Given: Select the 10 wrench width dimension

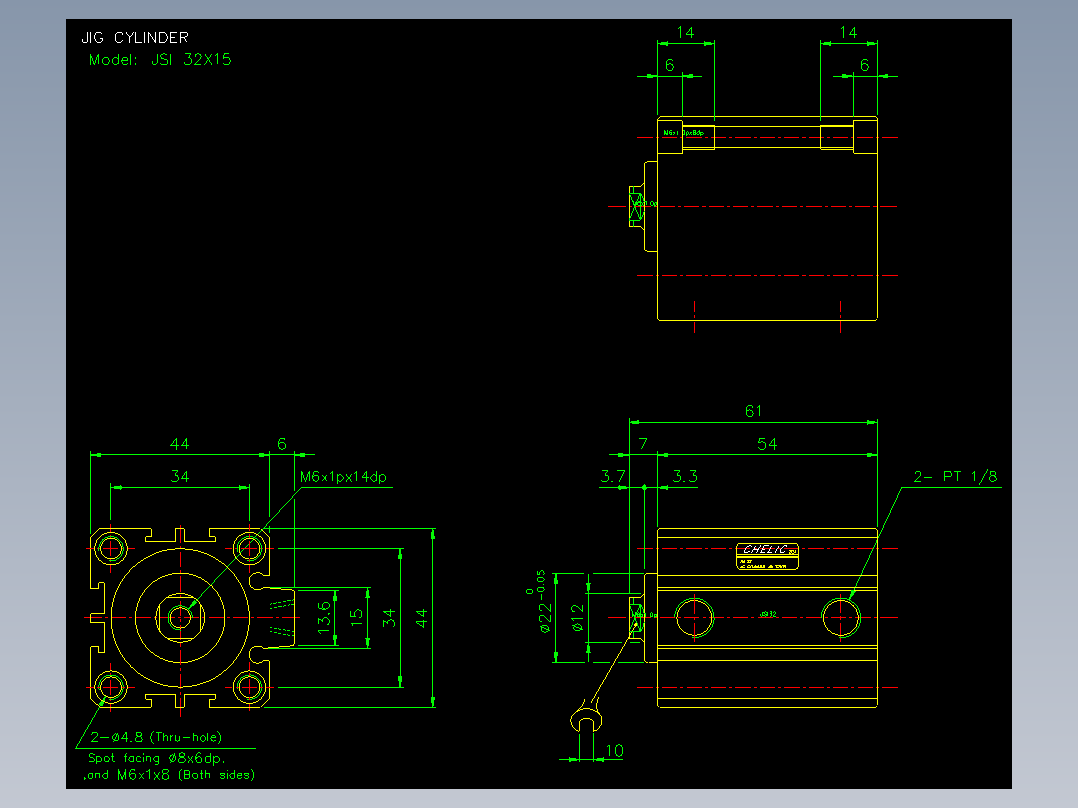Looking at the screenshot, I should tap(614, 750).
